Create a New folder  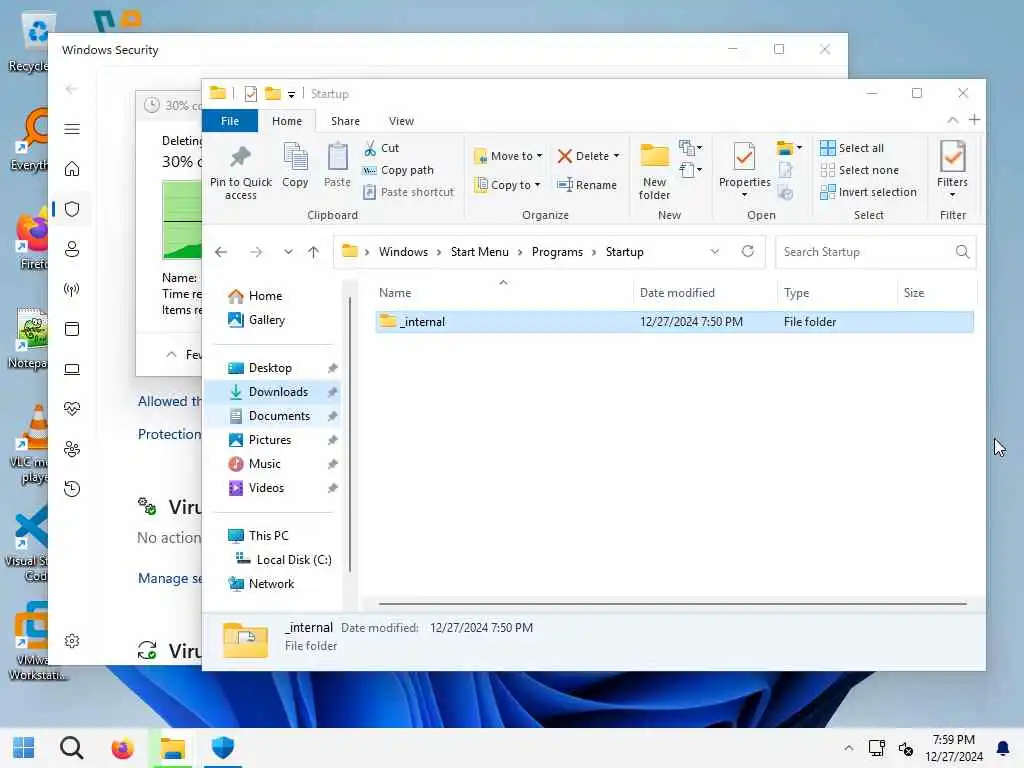tap(654, 171)
